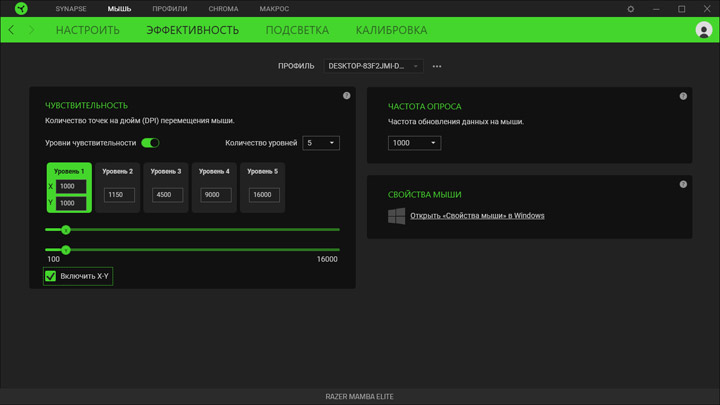Click the 1150 DPI field
This screenshot has width=720, height=405.
(x=119, y=195)
